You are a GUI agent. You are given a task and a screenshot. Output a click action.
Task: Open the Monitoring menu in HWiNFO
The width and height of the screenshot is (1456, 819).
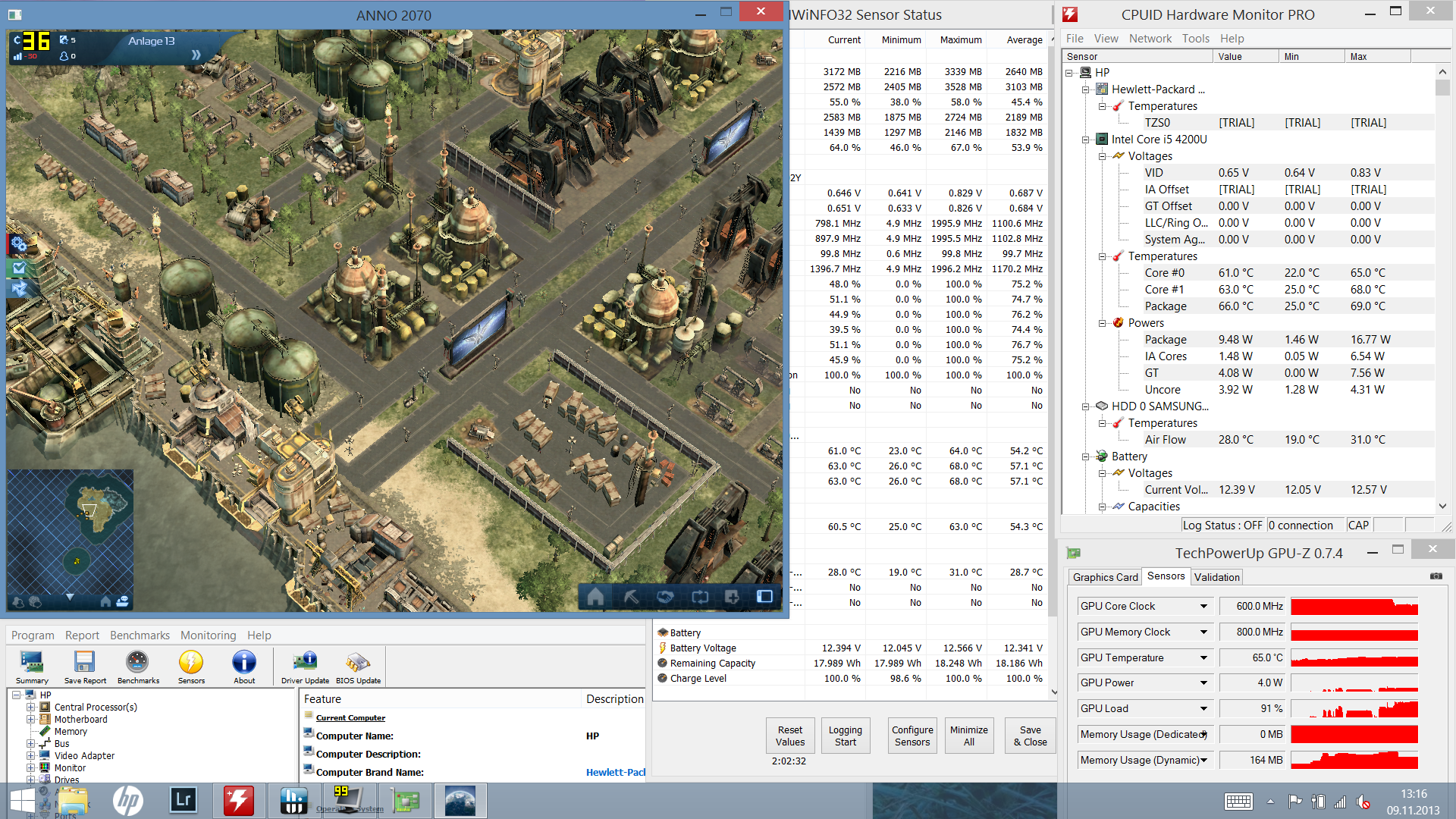coord(208,635)
